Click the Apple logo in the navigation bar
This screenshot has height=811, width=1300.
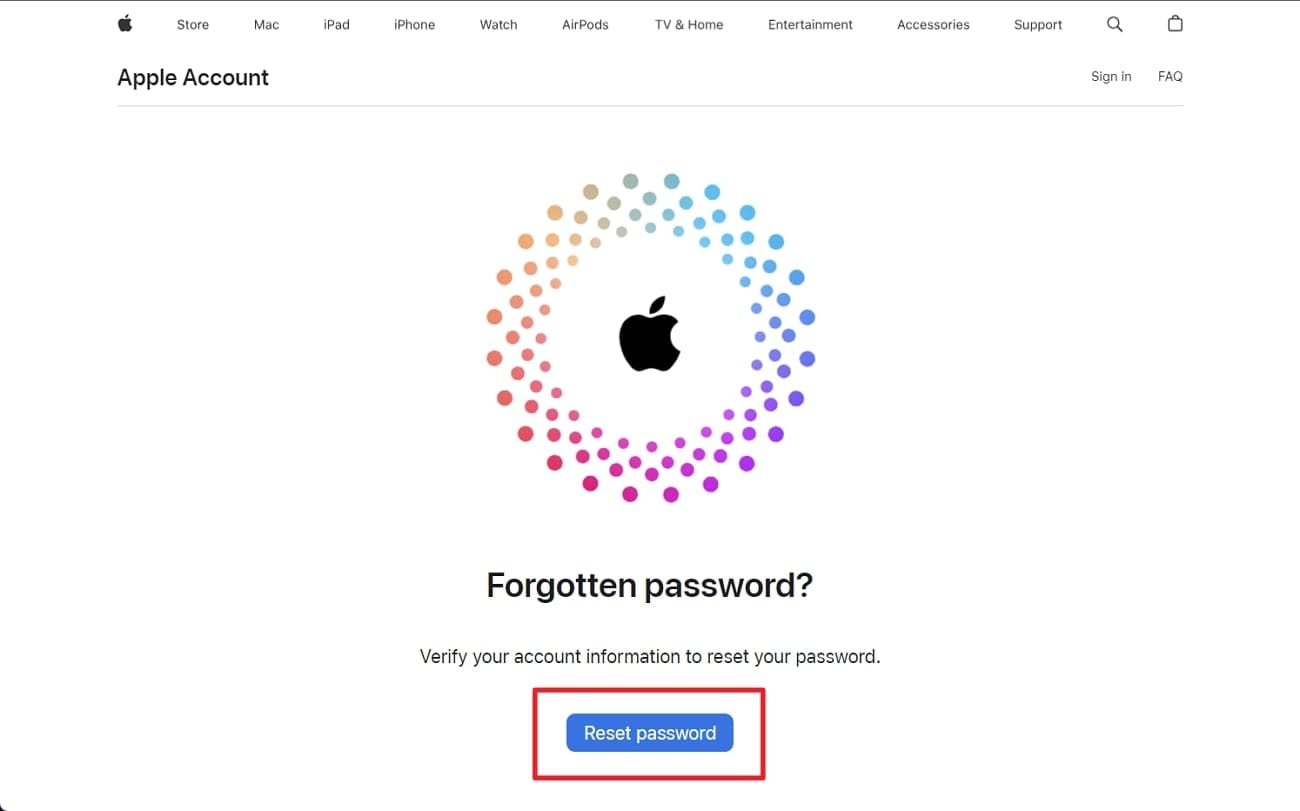pos(125,24)
